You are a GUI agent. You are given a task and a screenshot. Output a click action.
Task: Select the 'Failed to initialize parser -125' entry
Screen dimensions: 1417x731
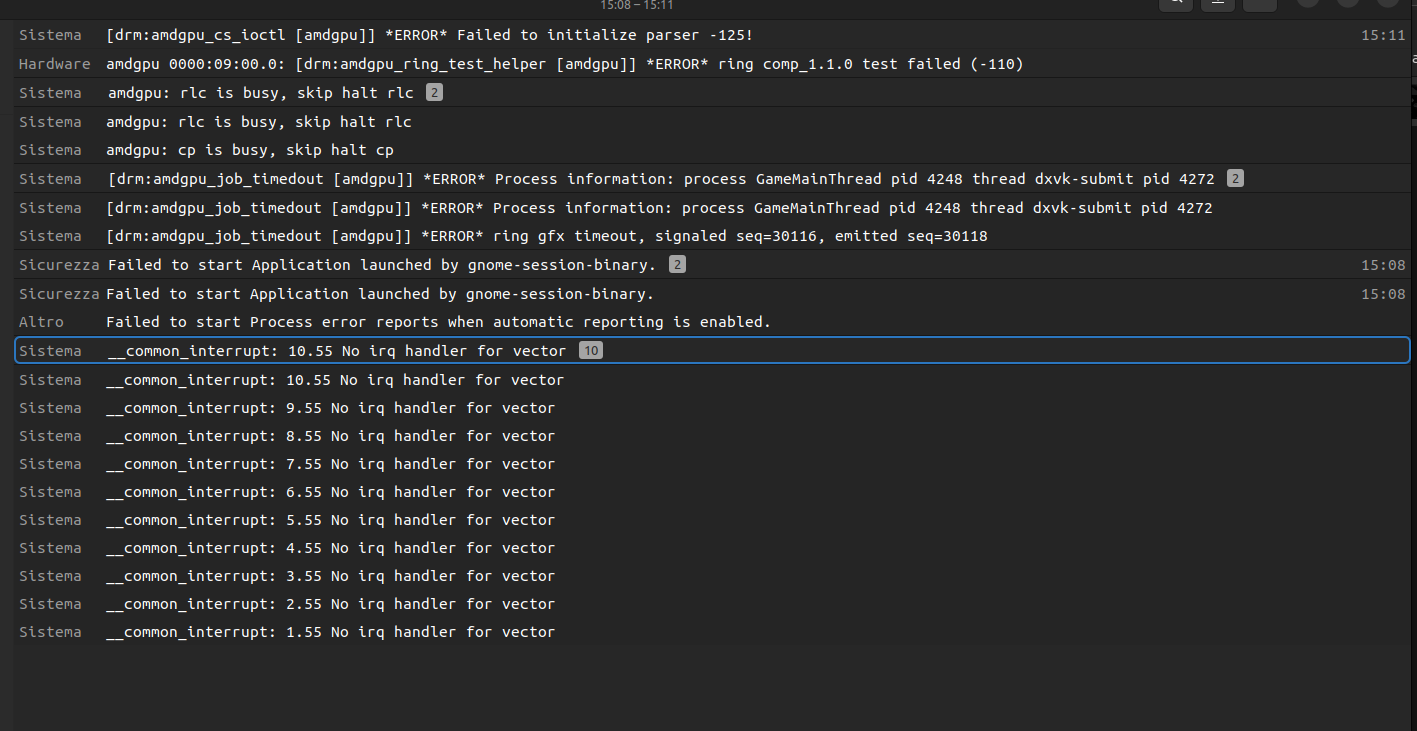pos(429,35)
